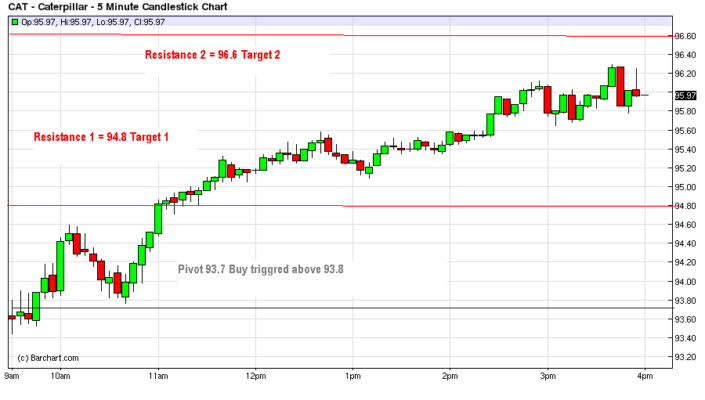Click the 4pm time axis label
Viewport: 705px width, 400px height.
tap(645, 376)
